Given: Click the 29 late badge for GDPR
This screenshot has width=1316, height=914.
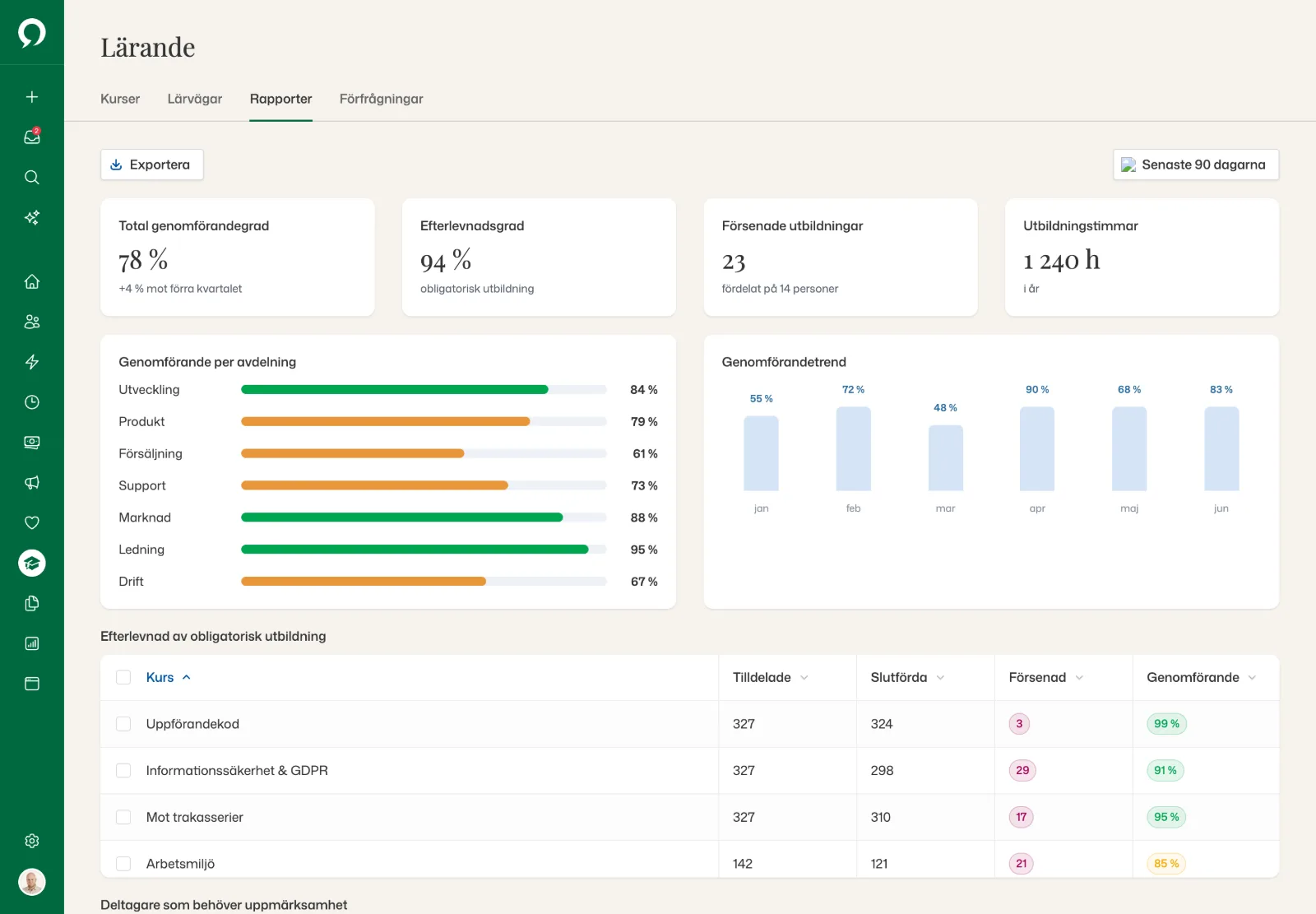Looking at the screenshot, I should pyautogui.click(x=1022, y=771).
